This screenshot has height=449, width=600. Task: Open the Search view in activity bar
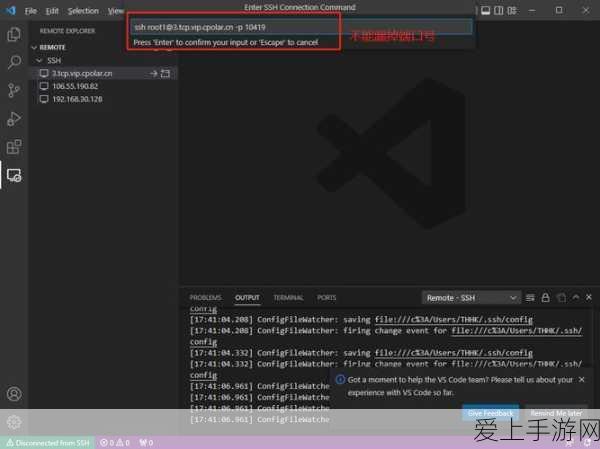(14, 62)
